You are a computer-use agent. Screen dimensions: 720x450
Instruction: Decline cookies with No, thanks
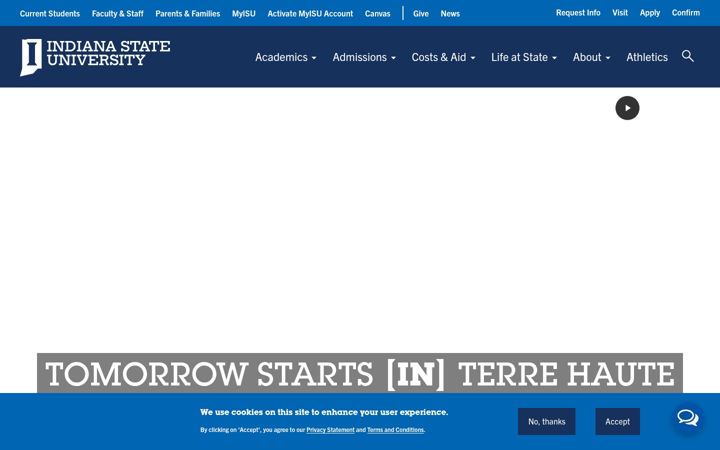[x=546, y=422]
